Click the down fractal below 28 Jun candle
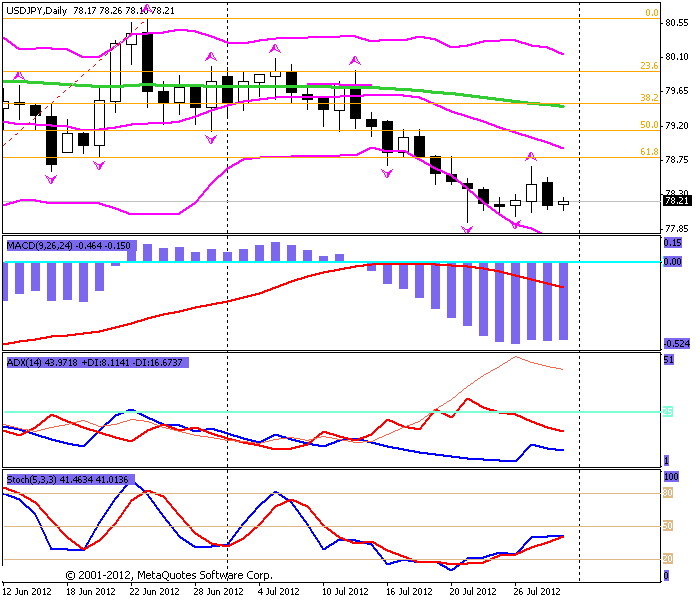 tap(211, 140)
